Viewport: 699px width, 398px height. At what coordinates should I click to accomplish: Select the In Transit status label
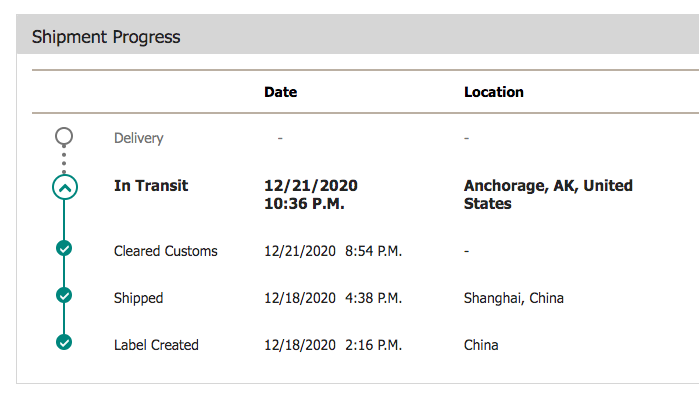pos(151,185)
